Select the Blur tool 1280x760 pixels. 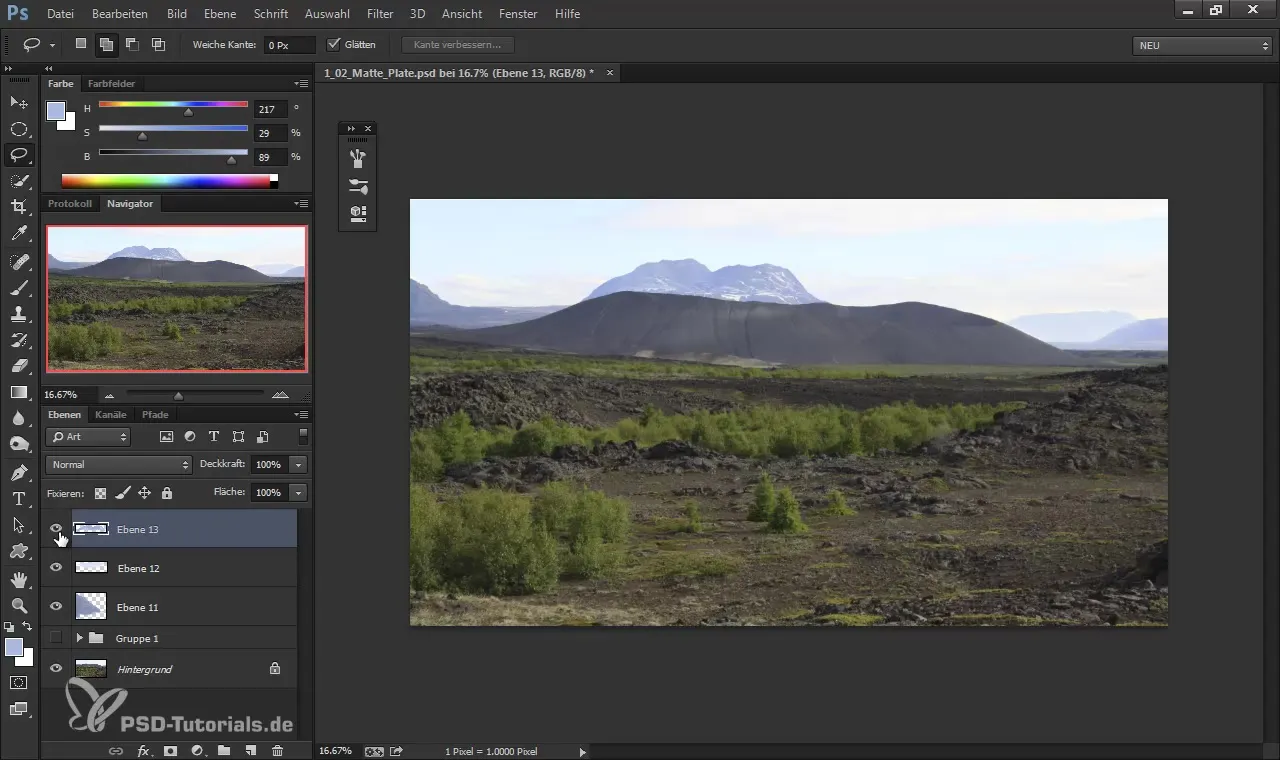click(x=19, y=418)
